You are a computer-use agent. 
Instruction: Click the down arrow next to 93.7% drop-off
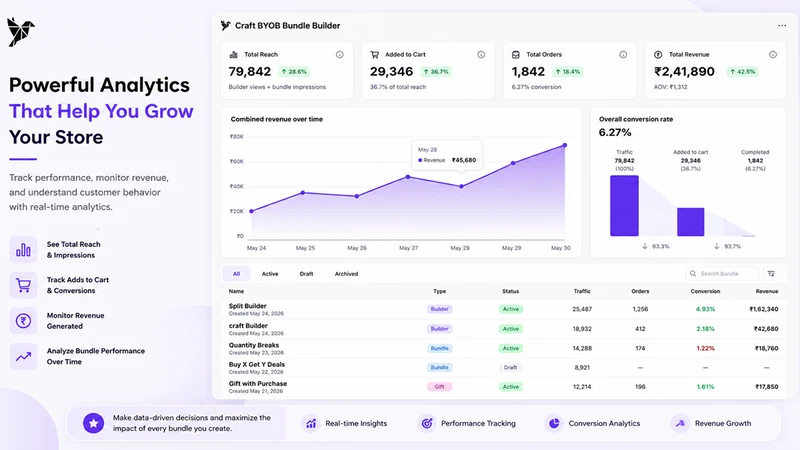tap(716, 246)
